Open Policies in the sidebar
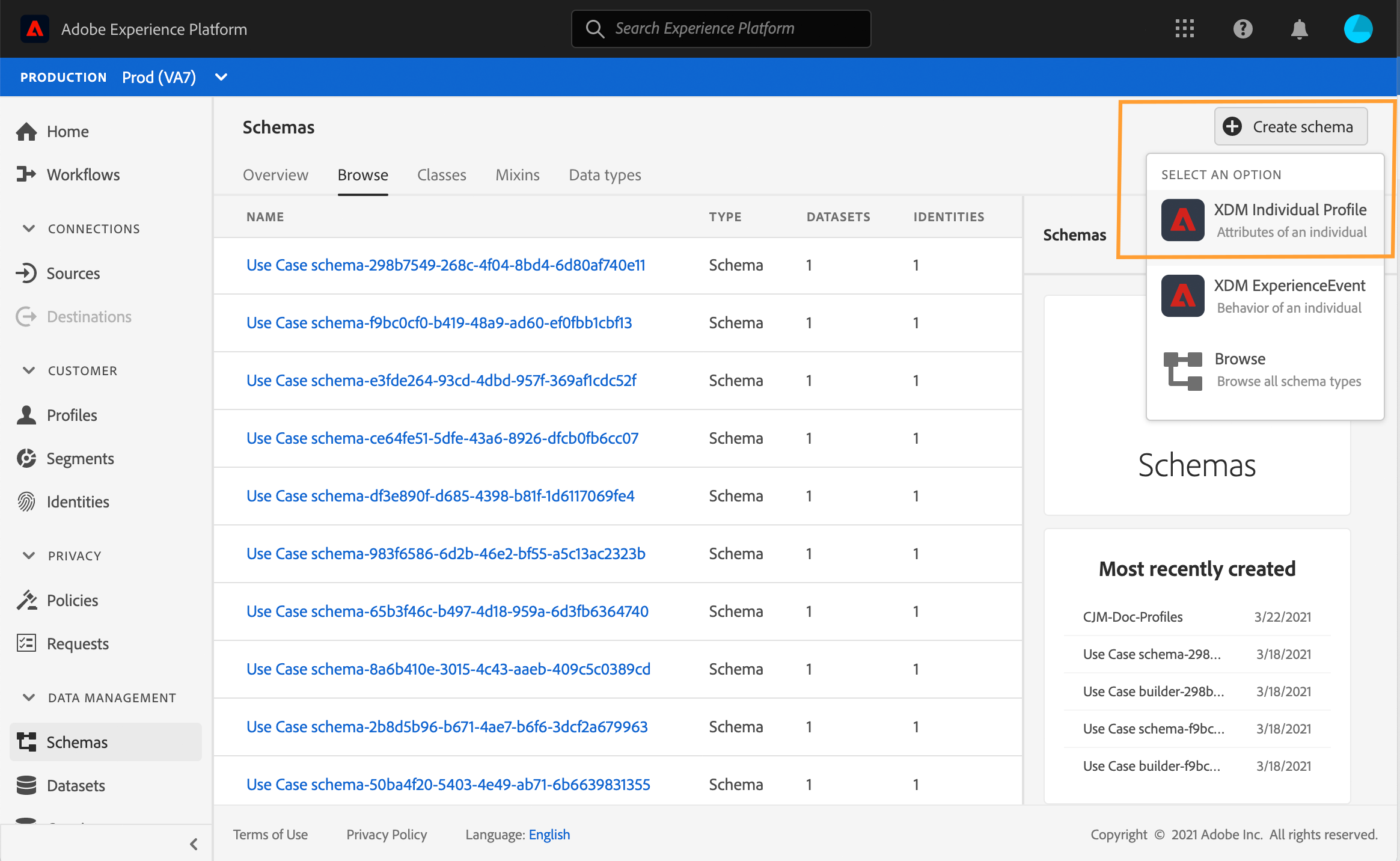This screenshot has height=861, width=1400. pos(72,601)
